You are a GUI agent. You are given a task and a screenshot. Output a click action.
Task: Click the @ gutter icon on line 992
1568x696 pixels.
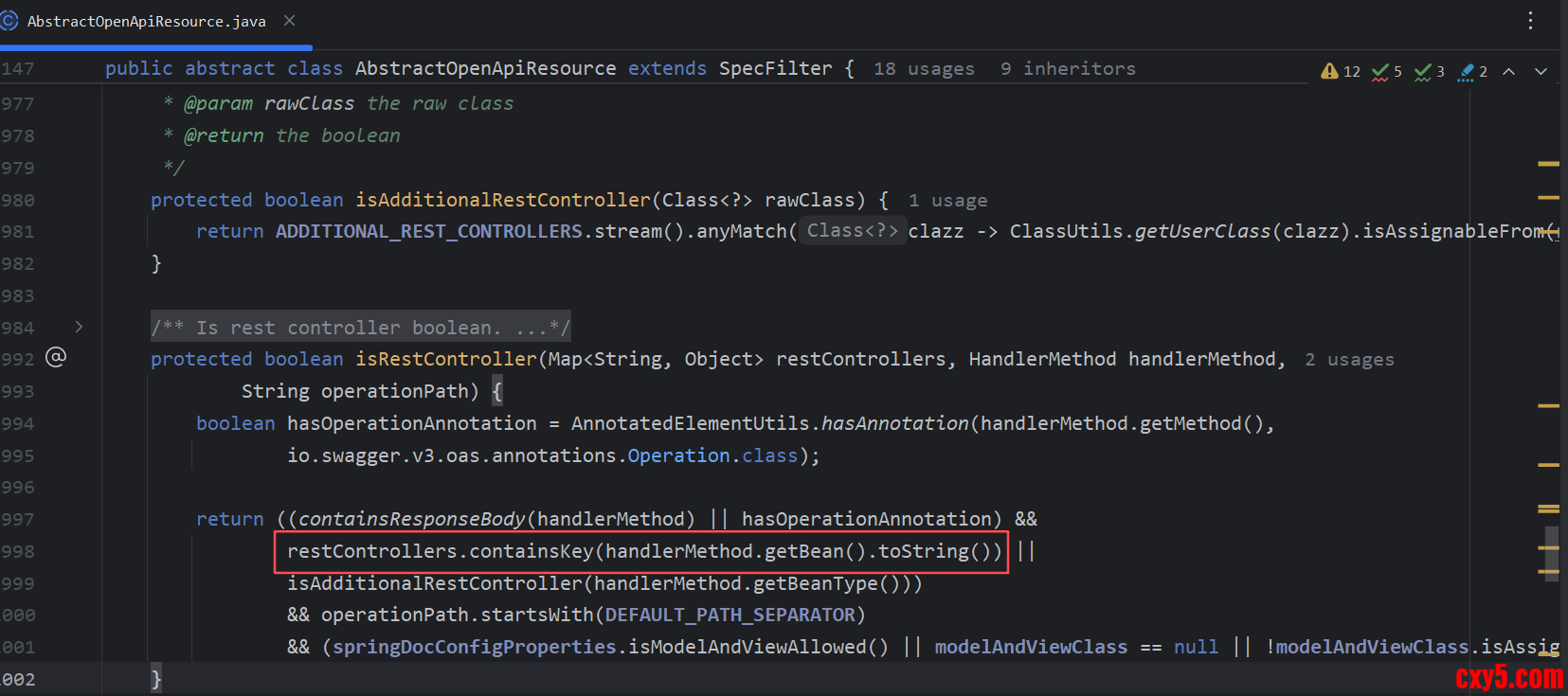pos(56,357)
